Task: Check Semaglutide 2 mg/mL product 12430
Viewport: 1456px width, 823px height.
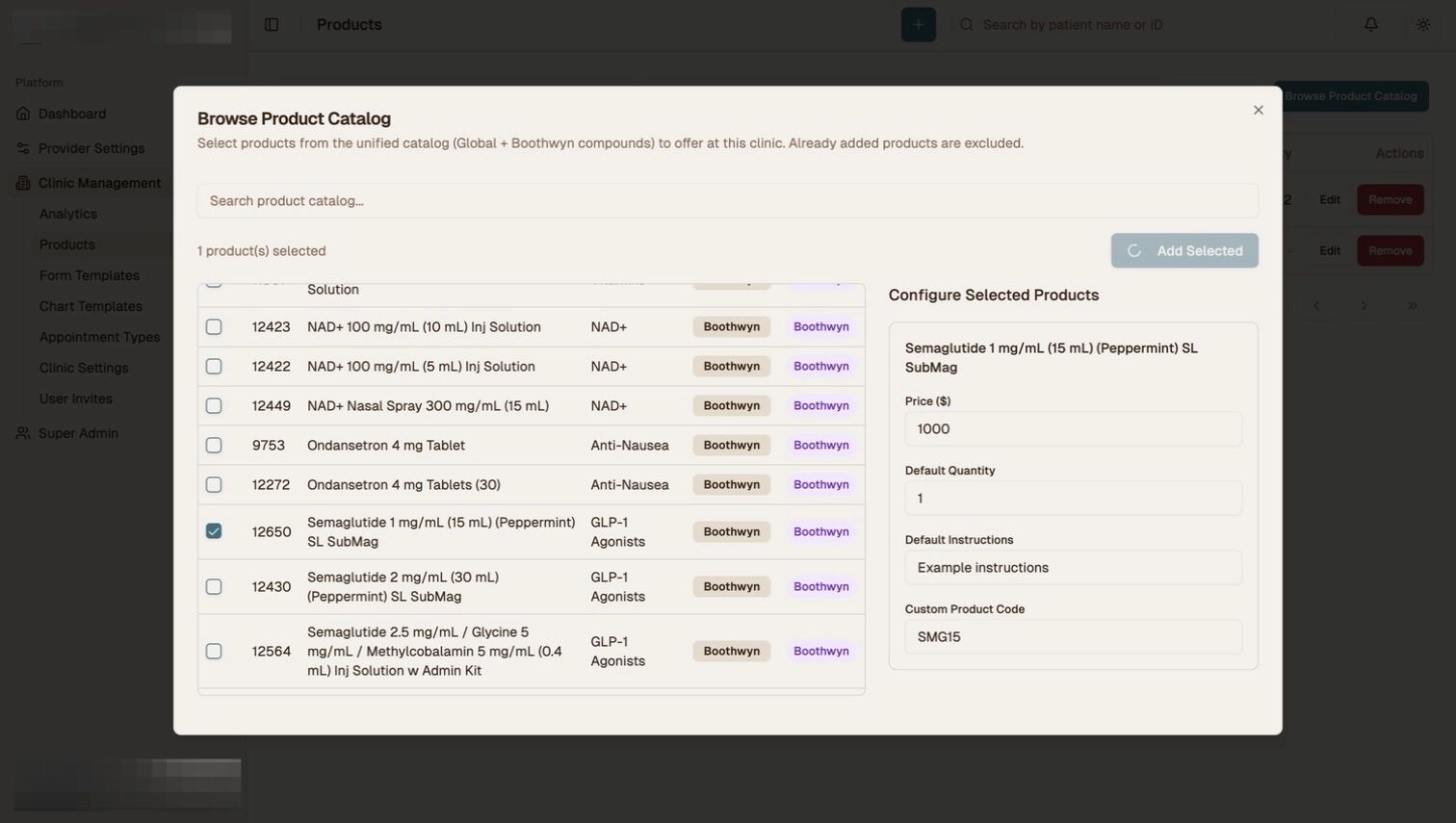Action: coord(214,587)
